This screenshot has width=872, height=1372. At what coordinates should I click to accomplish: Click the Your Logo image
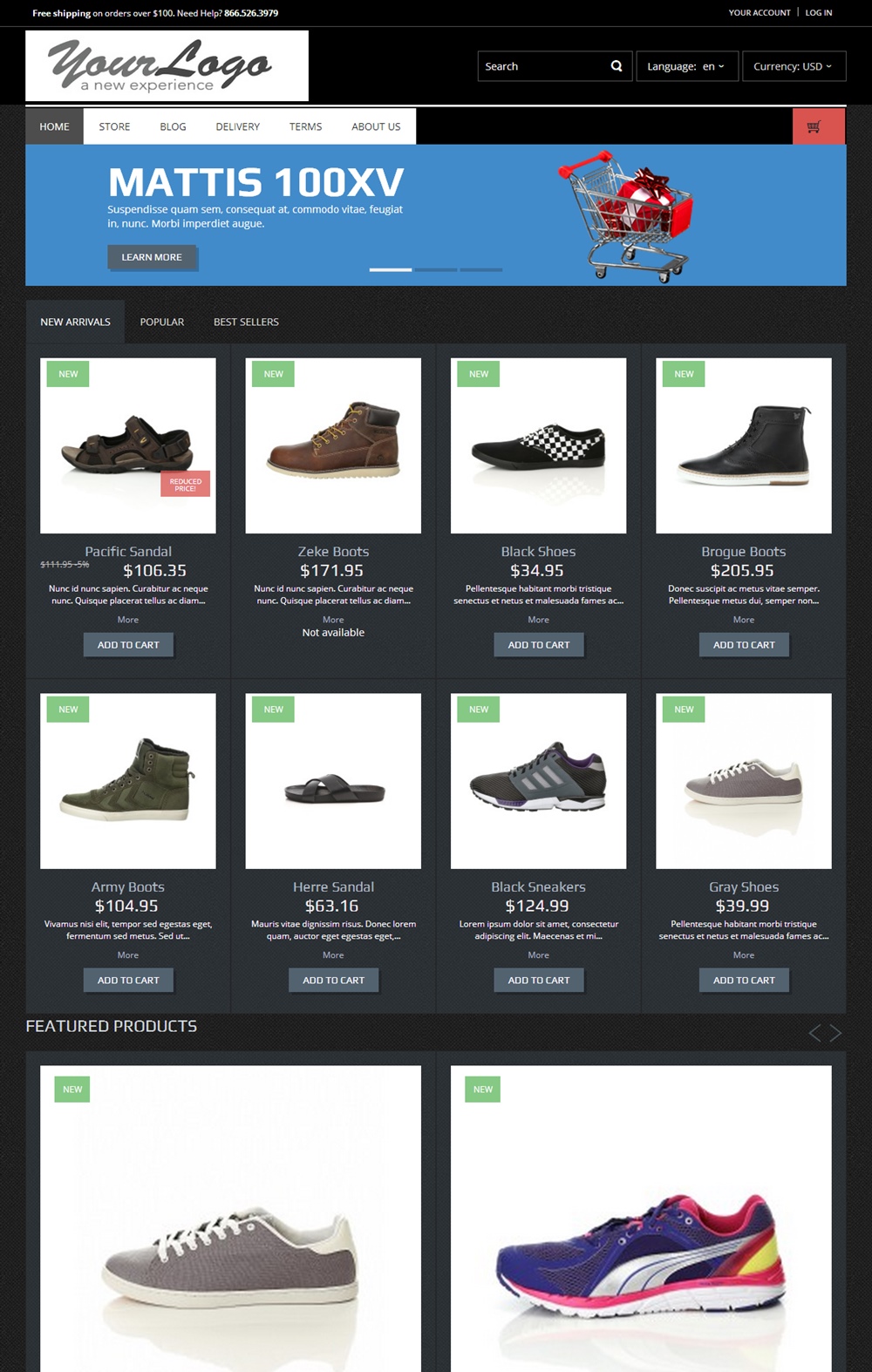pyautogui.click(x=167, y=66)
